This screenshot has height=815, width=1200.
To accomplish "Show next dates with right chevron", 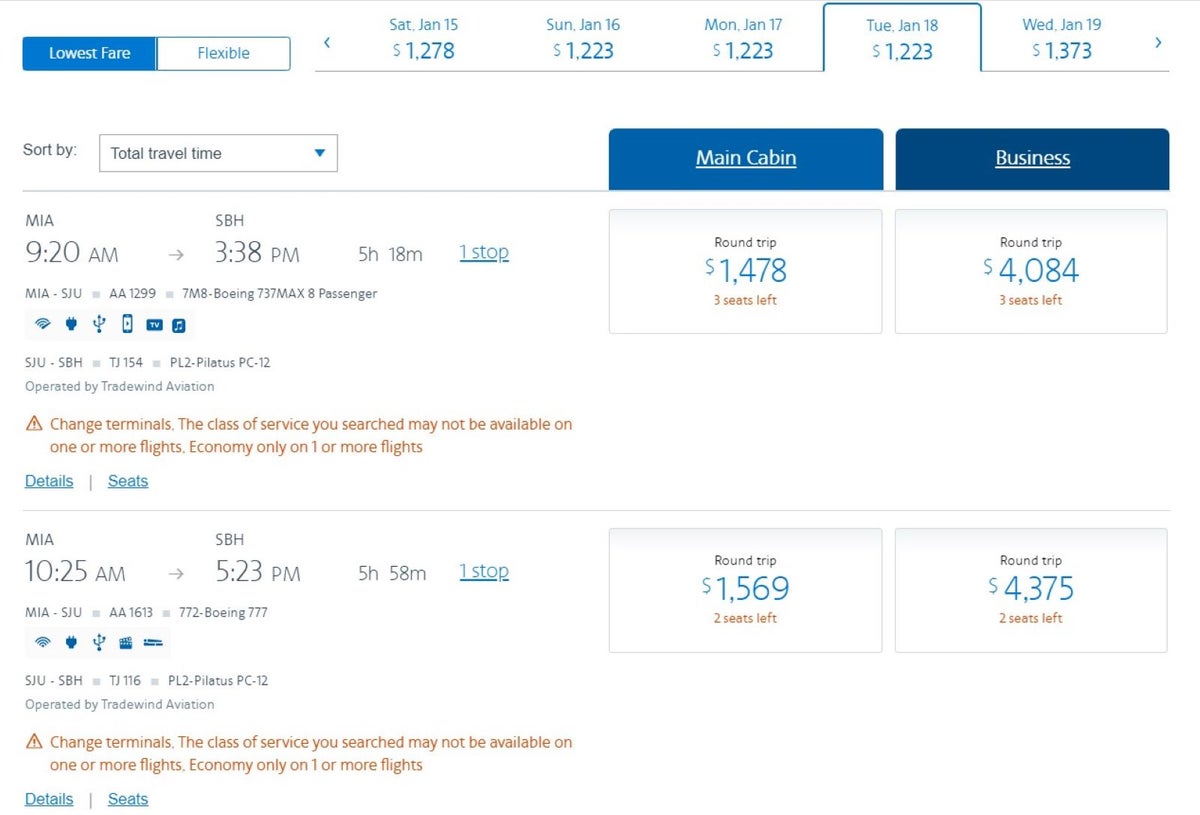I will pyautogui.click(x=1158, y=42).
